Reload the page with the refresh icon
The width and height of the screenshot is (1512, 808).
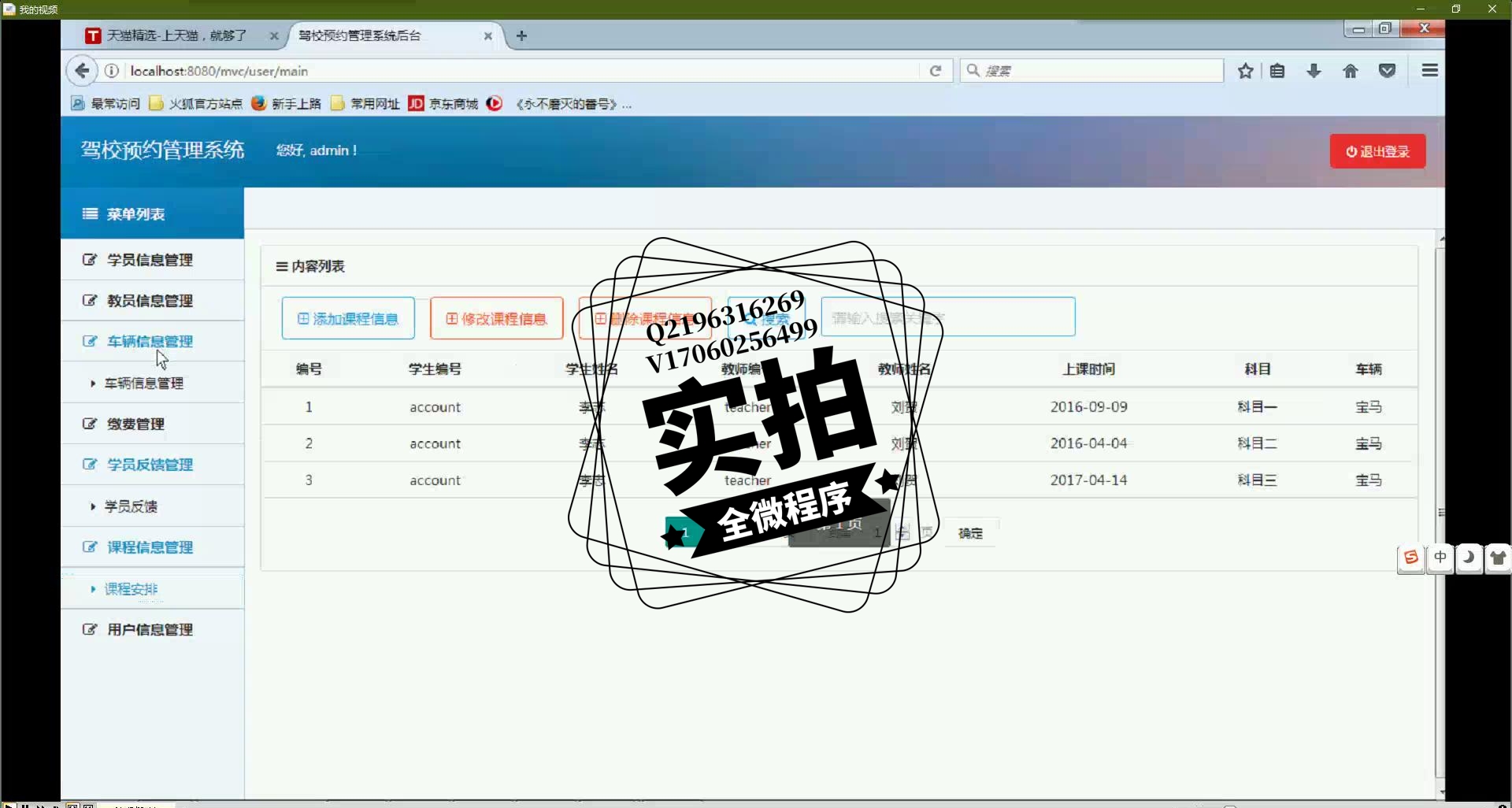tap(936, 71)
